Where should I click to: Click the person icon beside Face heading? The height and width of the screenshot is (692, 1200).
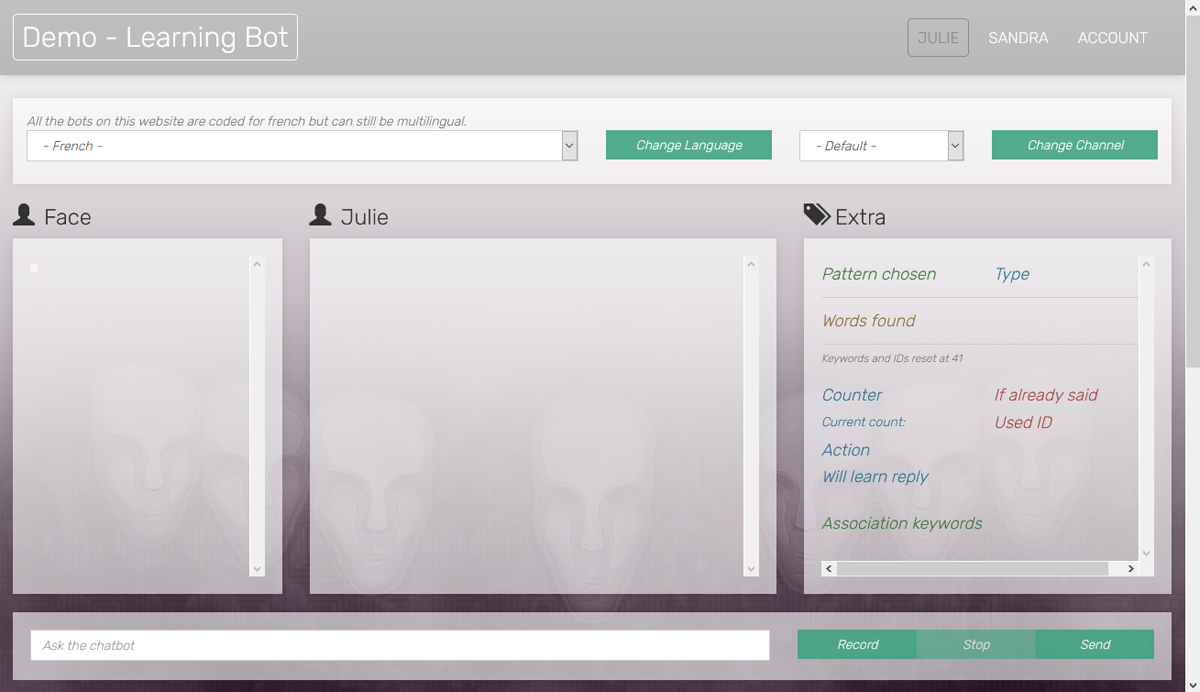tap(24, 215)
